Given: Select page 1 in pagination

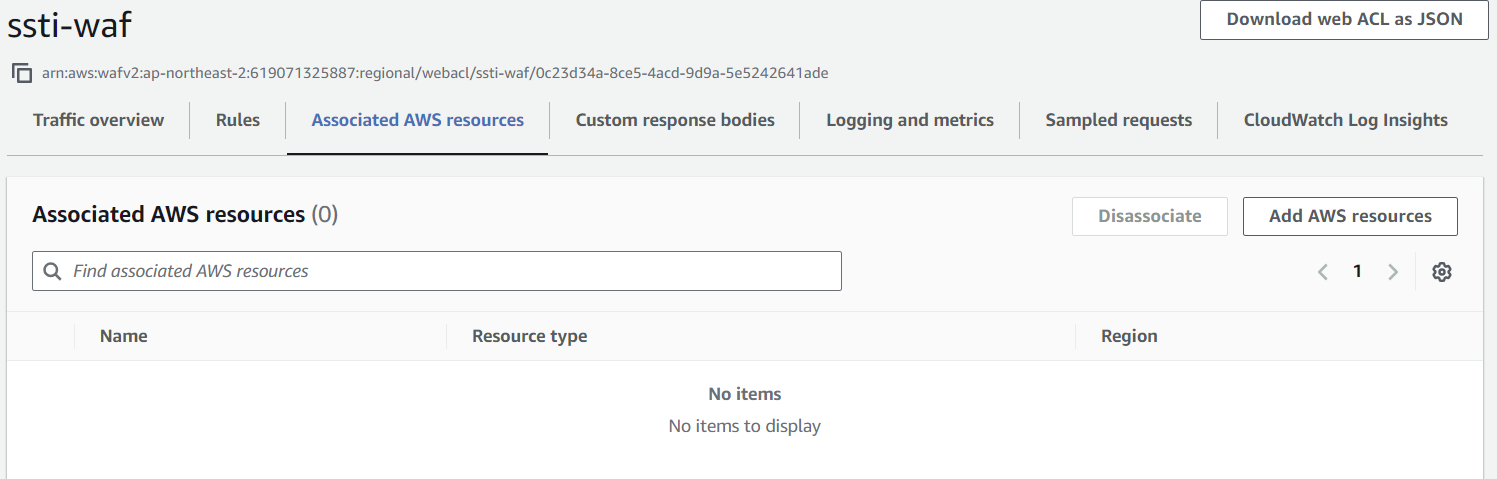Looking at the screenshot, I should tap(1357, 271).
